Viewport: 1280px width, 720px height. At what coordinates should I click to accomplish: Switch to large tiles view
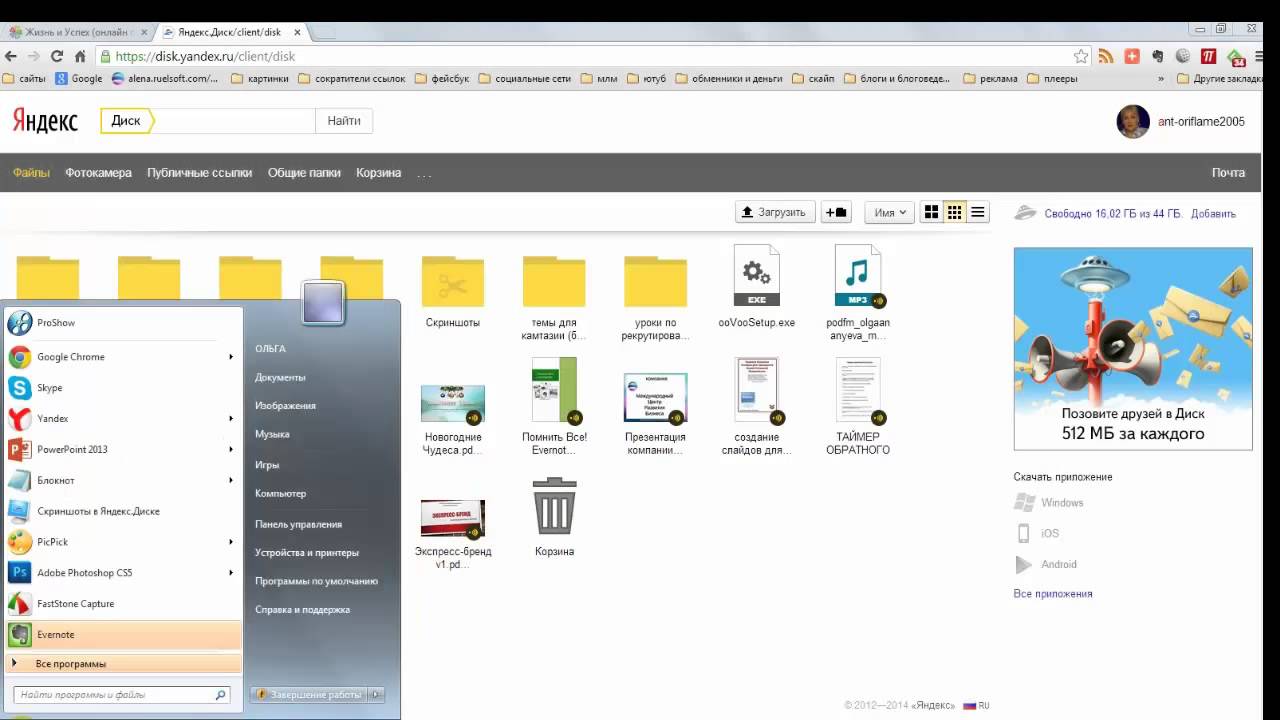[932, 212]
